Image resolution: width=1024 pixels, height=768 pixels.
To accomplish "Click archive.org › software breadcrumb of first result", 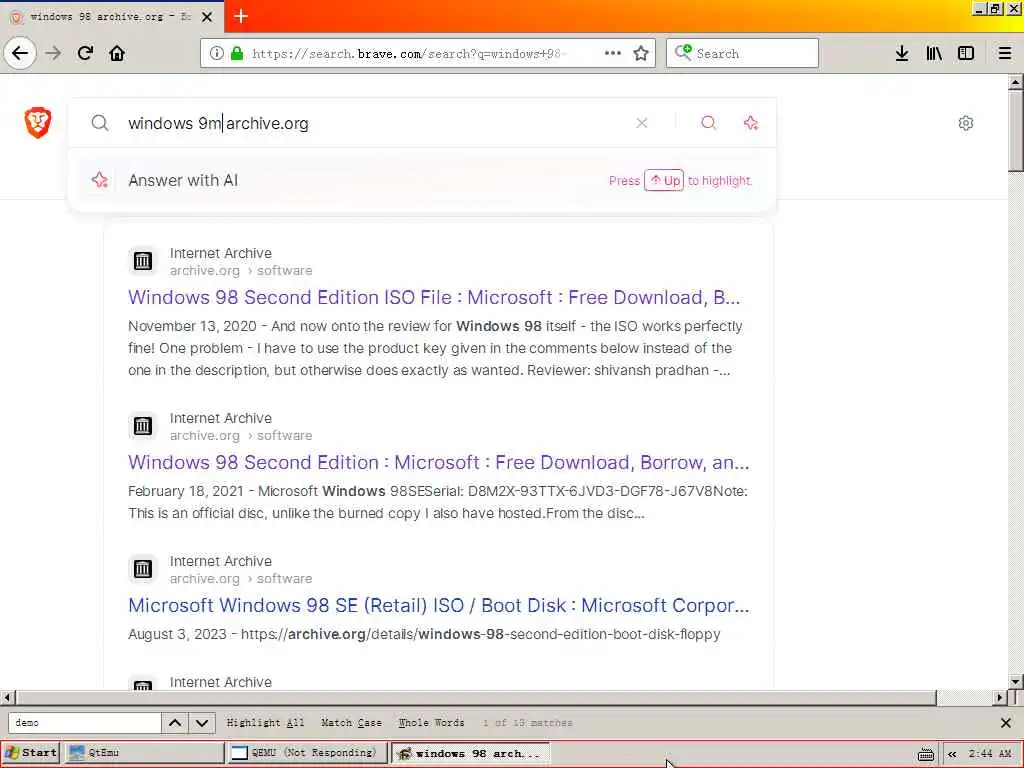I will click(x=241, y=270).
